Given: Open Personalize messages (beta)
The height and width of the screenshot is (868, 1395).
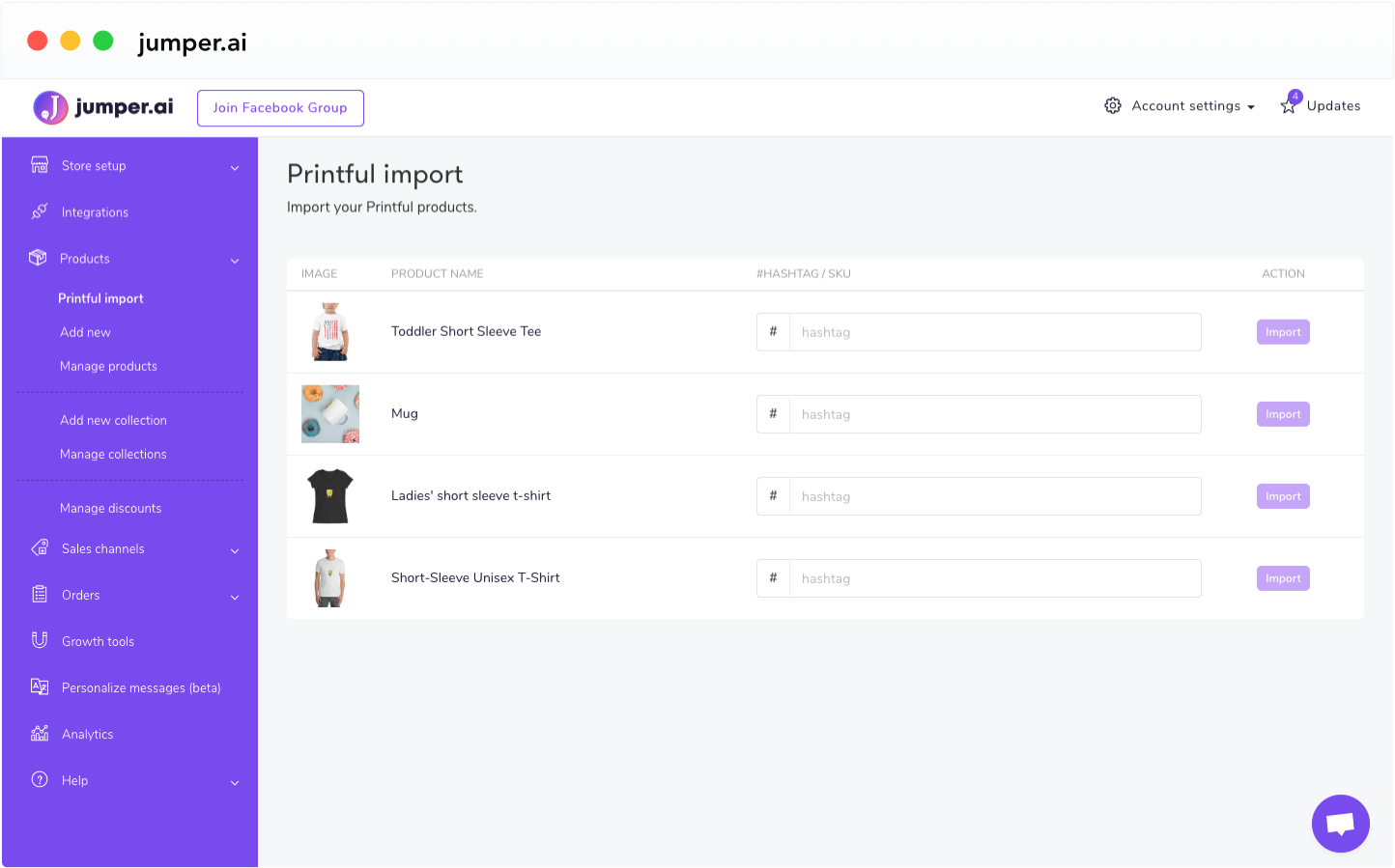Looking at the screenshot, I should [x=141, y=687].
